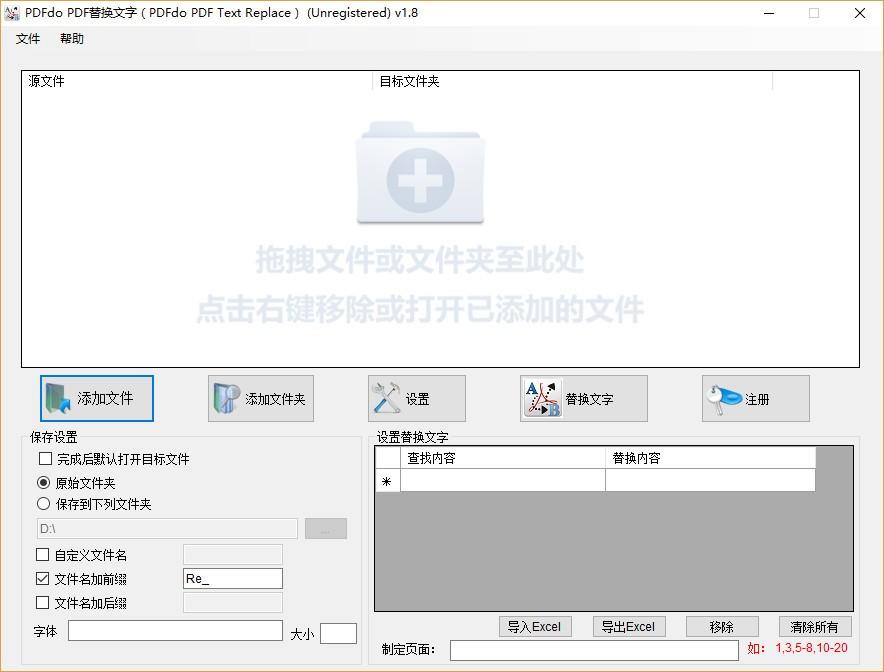
Task: Click the 清除所有 button
Action: click(815, 626)
